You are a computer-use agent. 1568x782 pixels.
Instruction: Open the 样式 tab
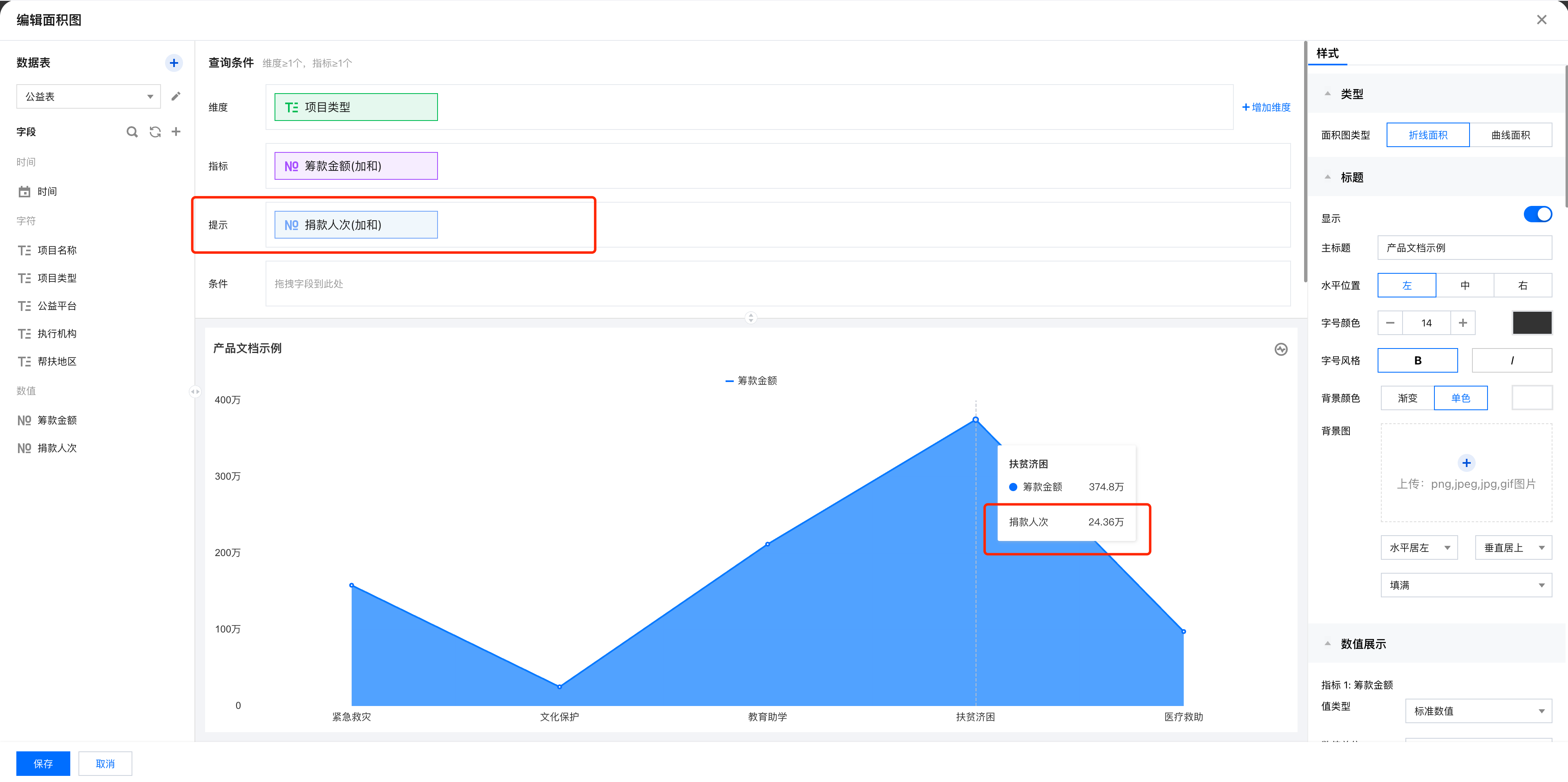1327,54
